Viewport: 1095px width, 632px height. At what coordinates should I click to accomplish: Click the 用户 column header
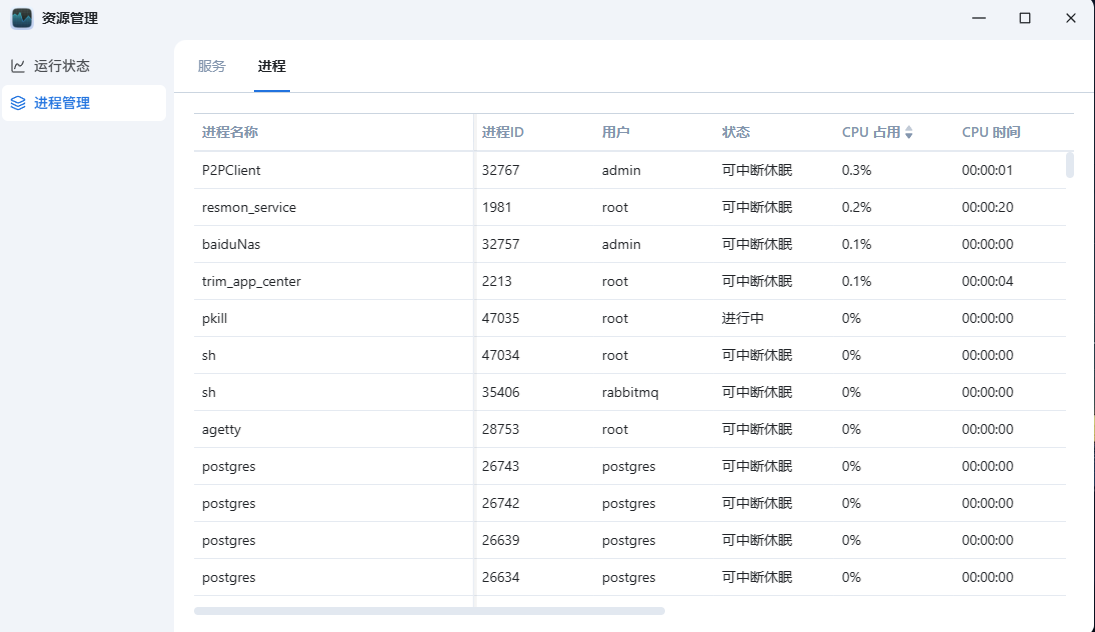click(x=616, y=132)
